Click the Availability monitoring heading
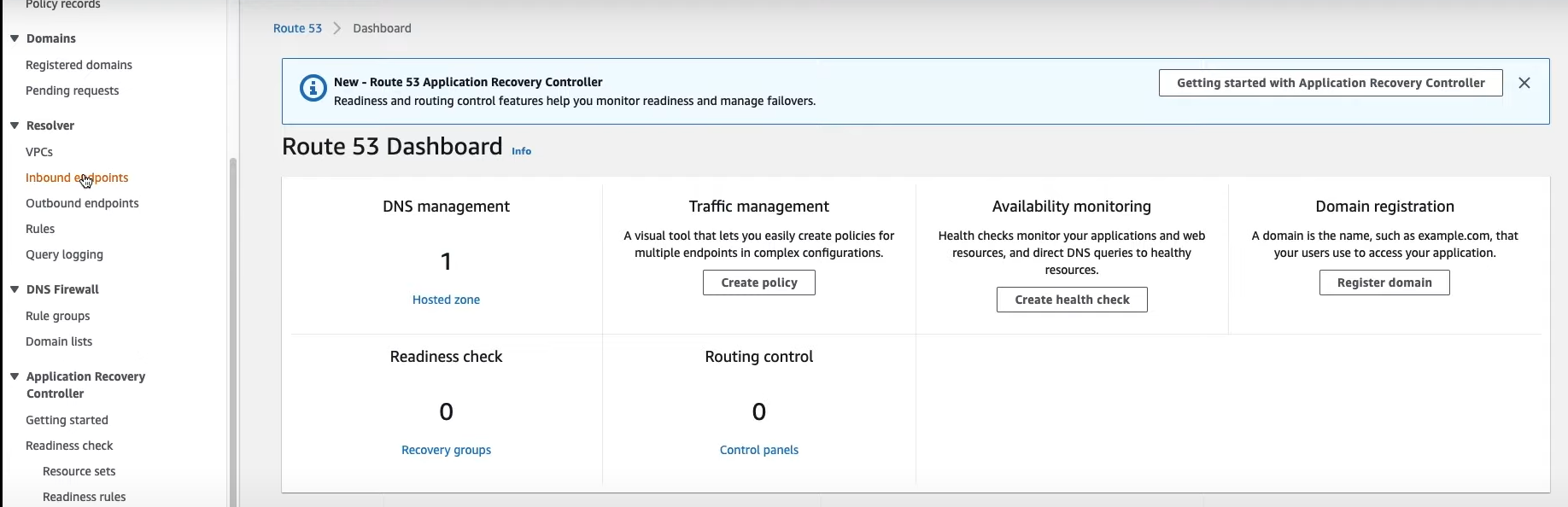Screen dimensions: 1568x507 (x=1072, y=207)
